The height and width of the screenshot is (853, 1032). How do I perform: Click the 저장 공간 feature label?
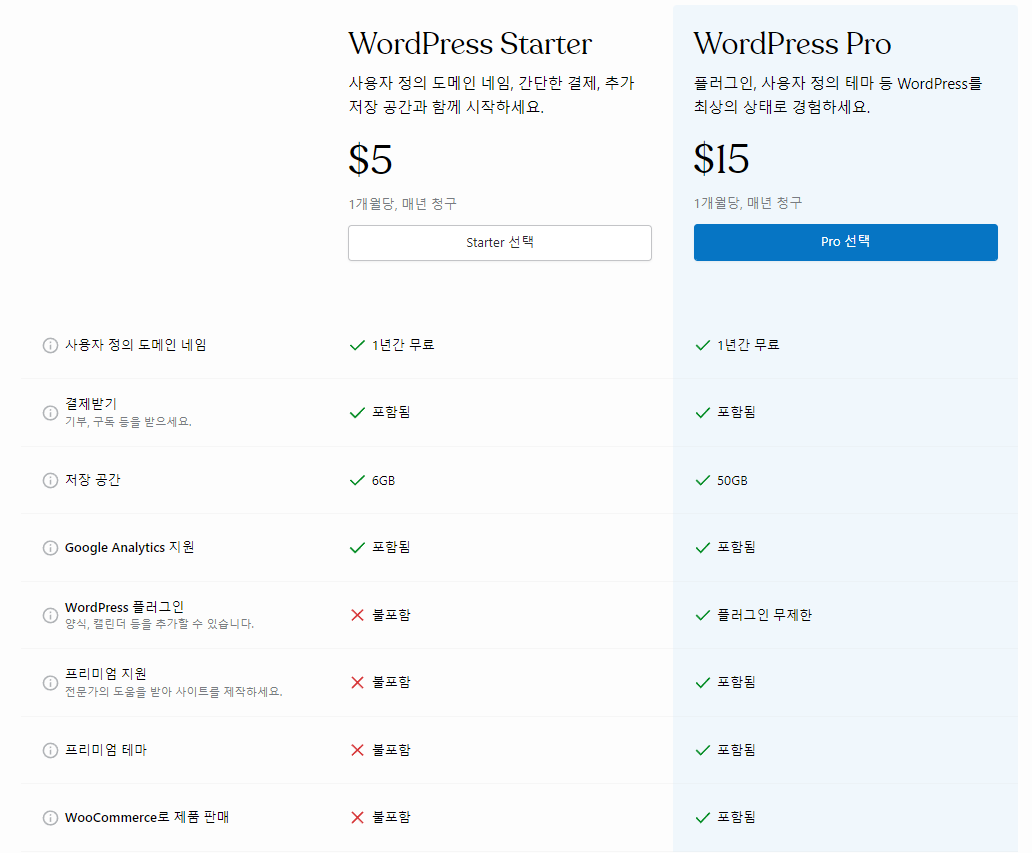click(93, 480)
